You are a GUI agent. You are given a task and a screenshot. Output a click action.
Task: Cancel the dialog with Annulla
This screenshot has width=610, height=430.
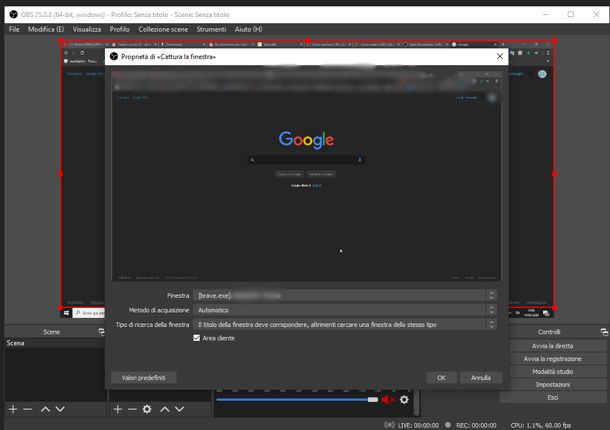pyautogui.click(x=481, y=377)
